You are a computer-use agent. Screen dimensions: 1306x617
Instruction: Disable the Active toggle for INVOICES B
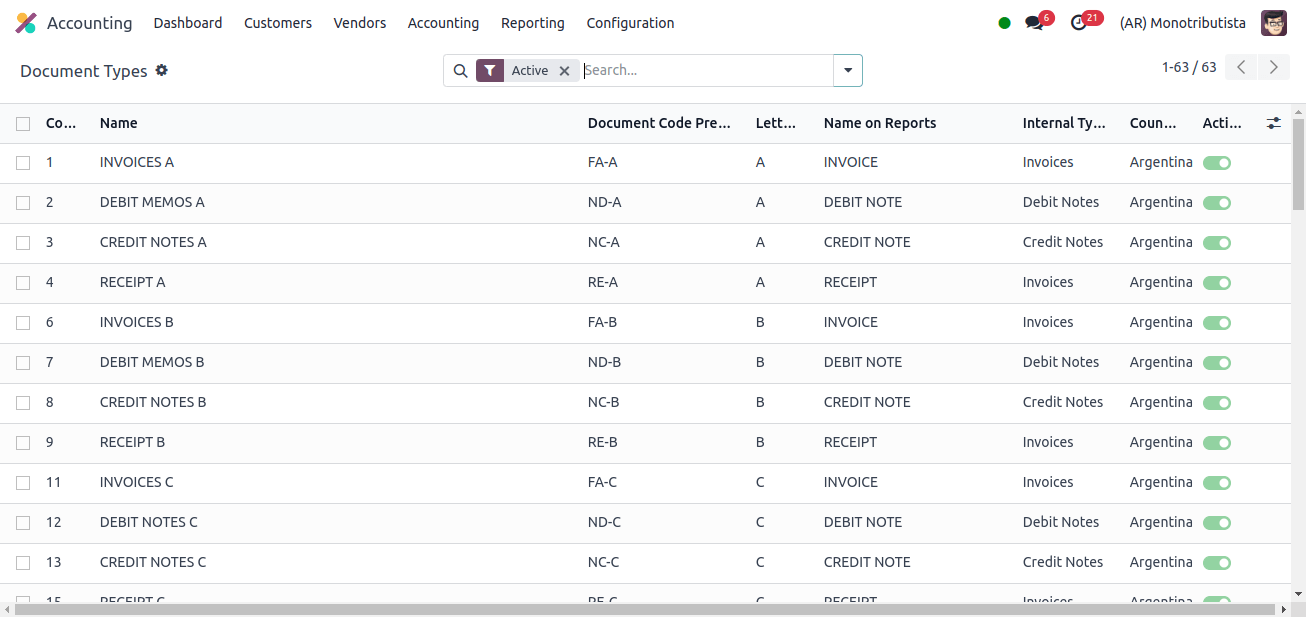pyautogui.click(x=1216, y=323)
